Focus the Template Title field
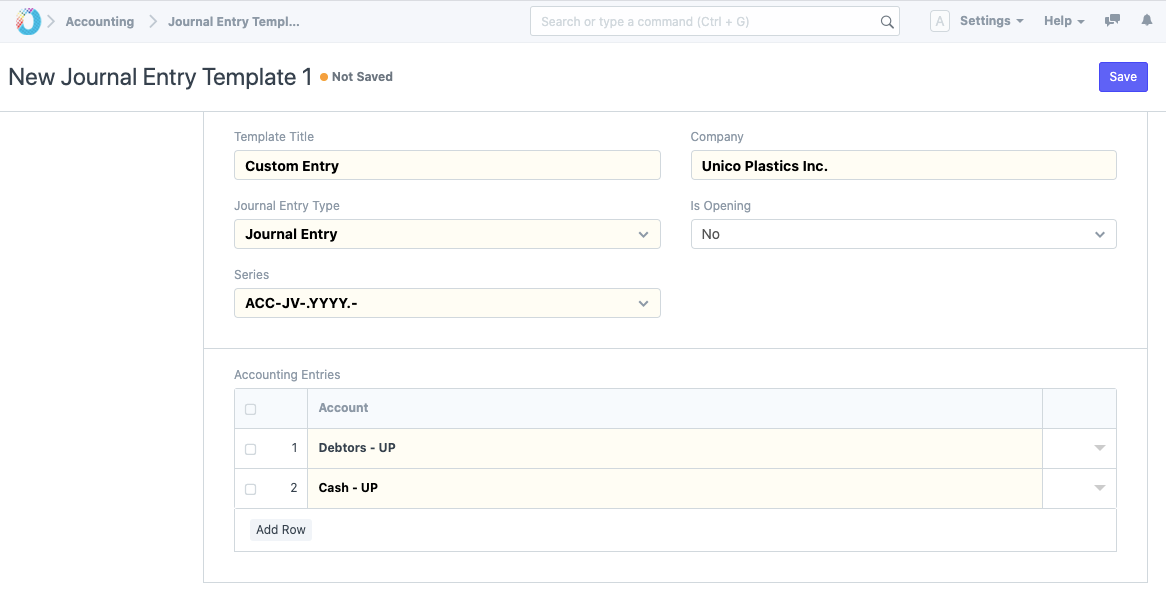This screenshot has width=1166, height=602. pos(446,166)
